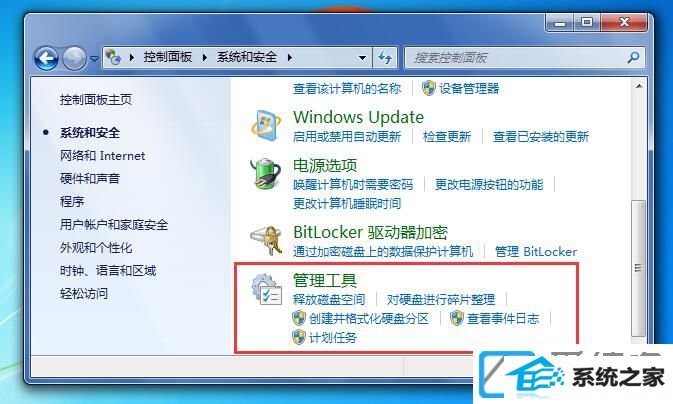
Task: Expand the recent pages dropdown arrow
Action: coord(94,58)
